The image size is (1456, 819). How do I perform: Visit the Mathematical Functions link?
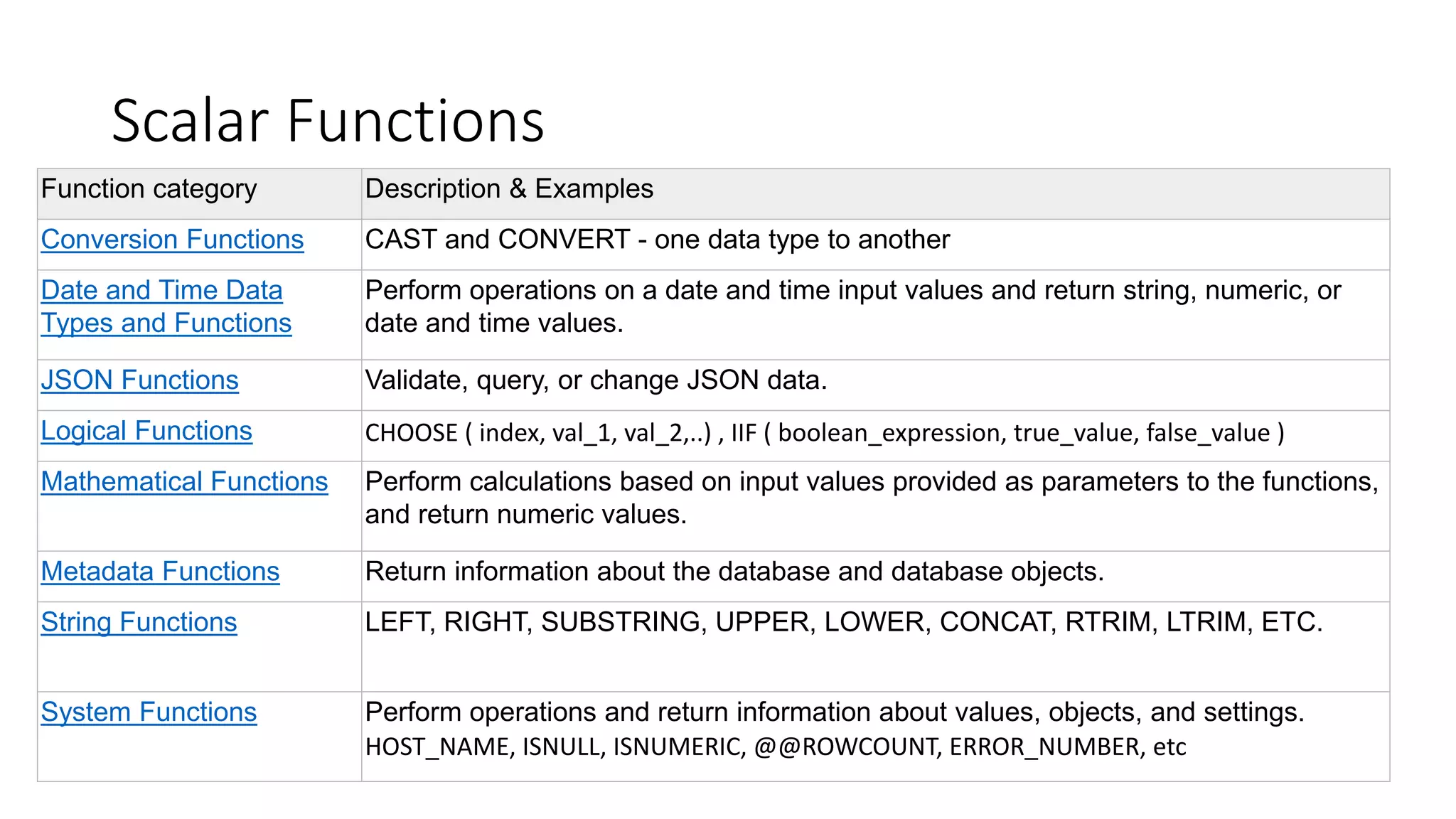[184, 481]
